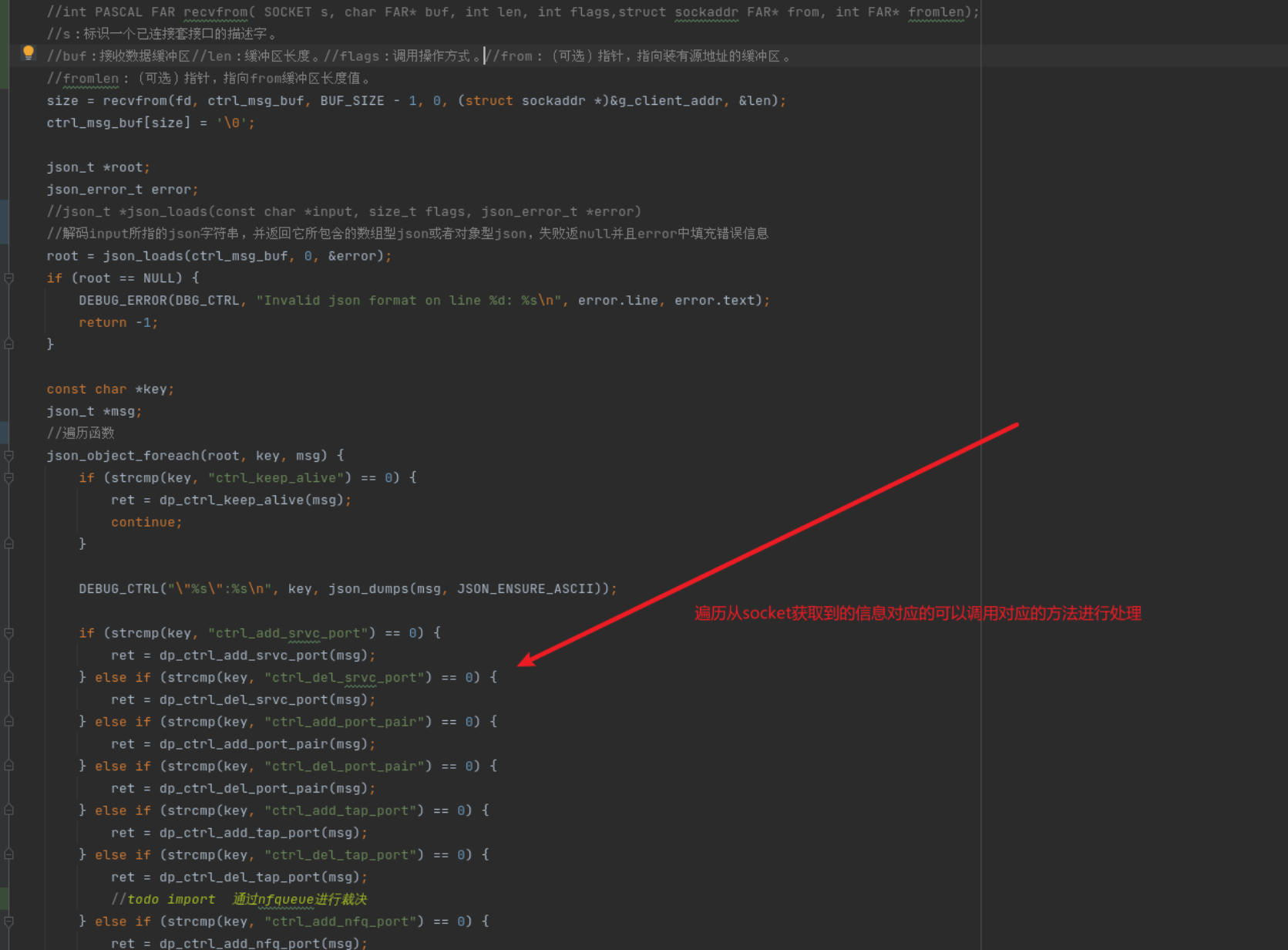Screen dimensions: 1288x950
Task: Place cursor on 'size = recvfrom(fd' line
Action: coord(416,101)
